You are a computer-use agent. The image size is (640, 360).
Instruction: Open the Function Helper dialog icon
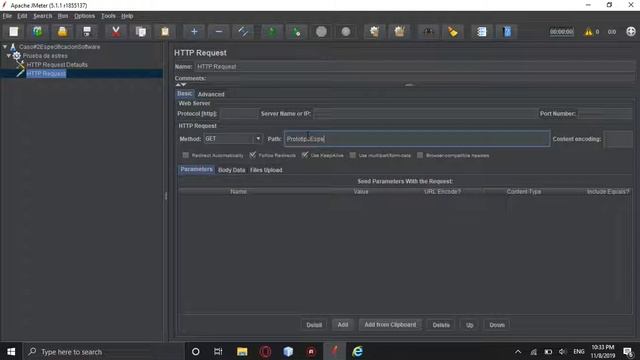click(x=482, y=31)
